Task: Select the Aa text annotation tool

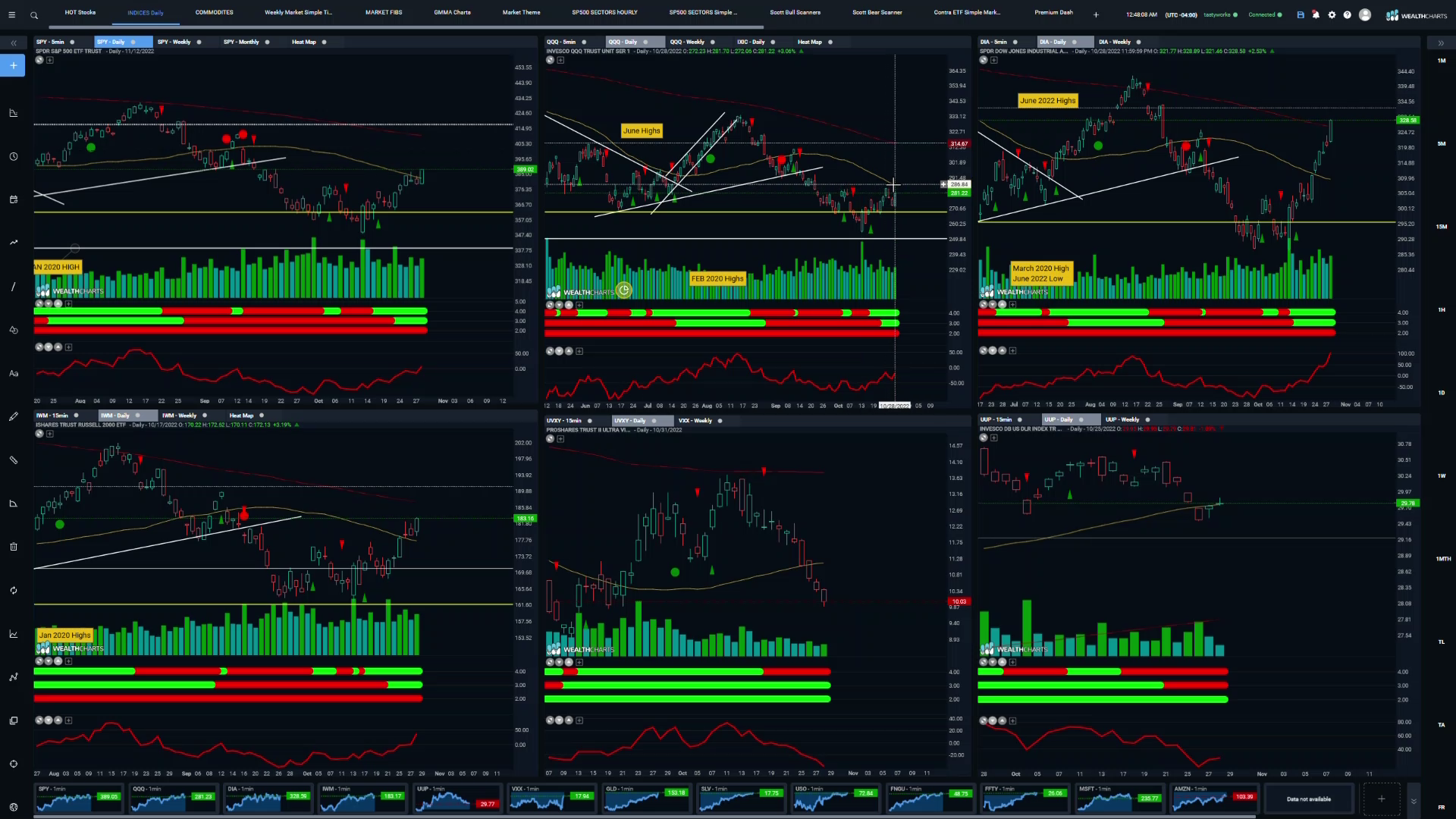Action: click(x=14, y=373)
